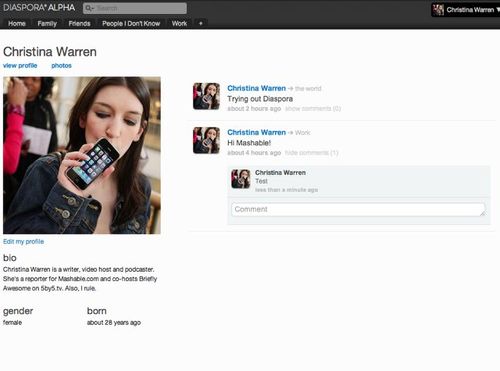Click the Test comment text

[261, 181]
